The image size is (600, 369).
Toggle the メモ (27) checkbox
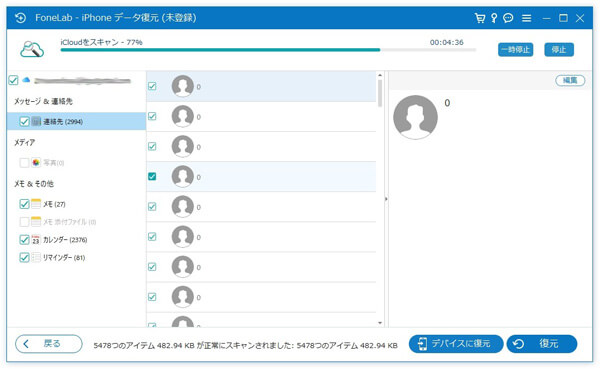(x=24, y=204)
